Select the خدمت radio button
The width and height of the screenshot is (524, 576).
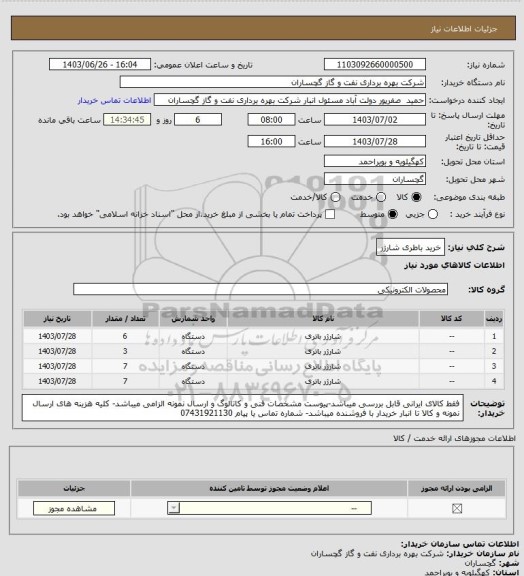pos(381,197)
